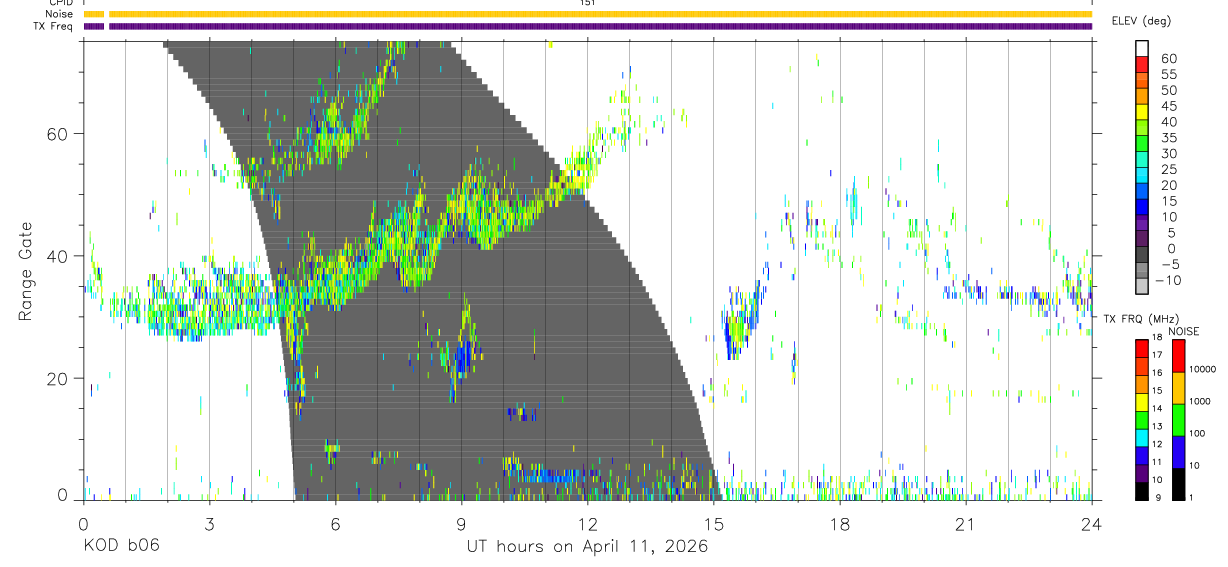The width and height of the screenshot is (1228, 567).
Task: Click the 'Noise' row label at top left
Action: click(x=61, y=15)
